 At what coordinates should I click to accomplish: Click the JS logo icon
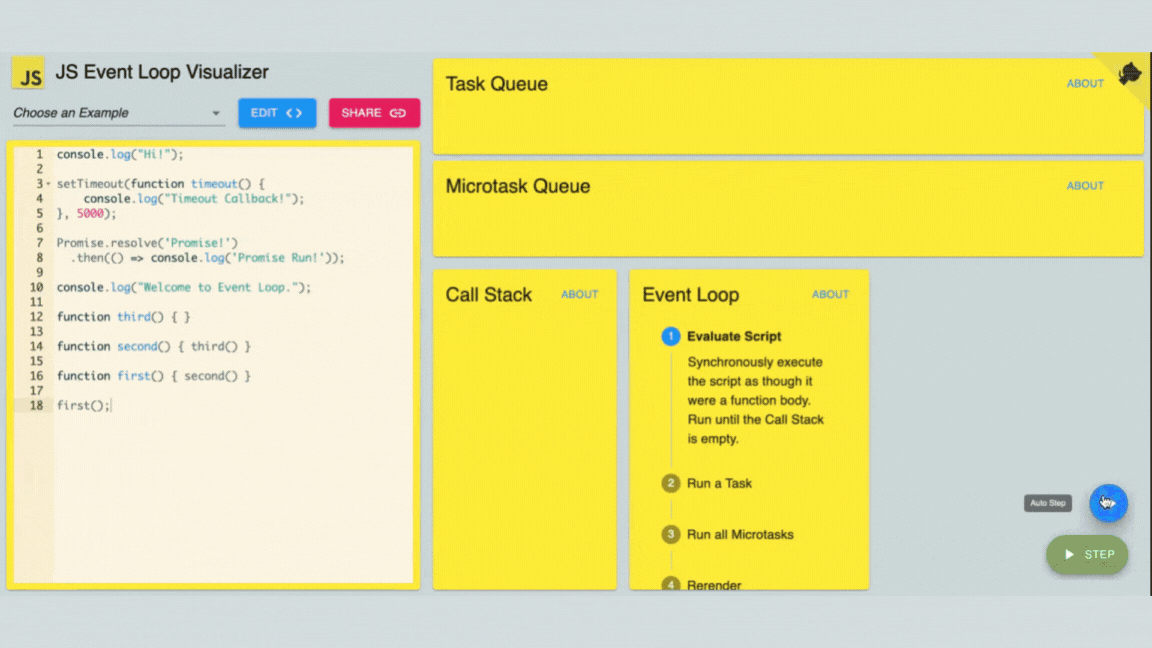click(28, 73)
